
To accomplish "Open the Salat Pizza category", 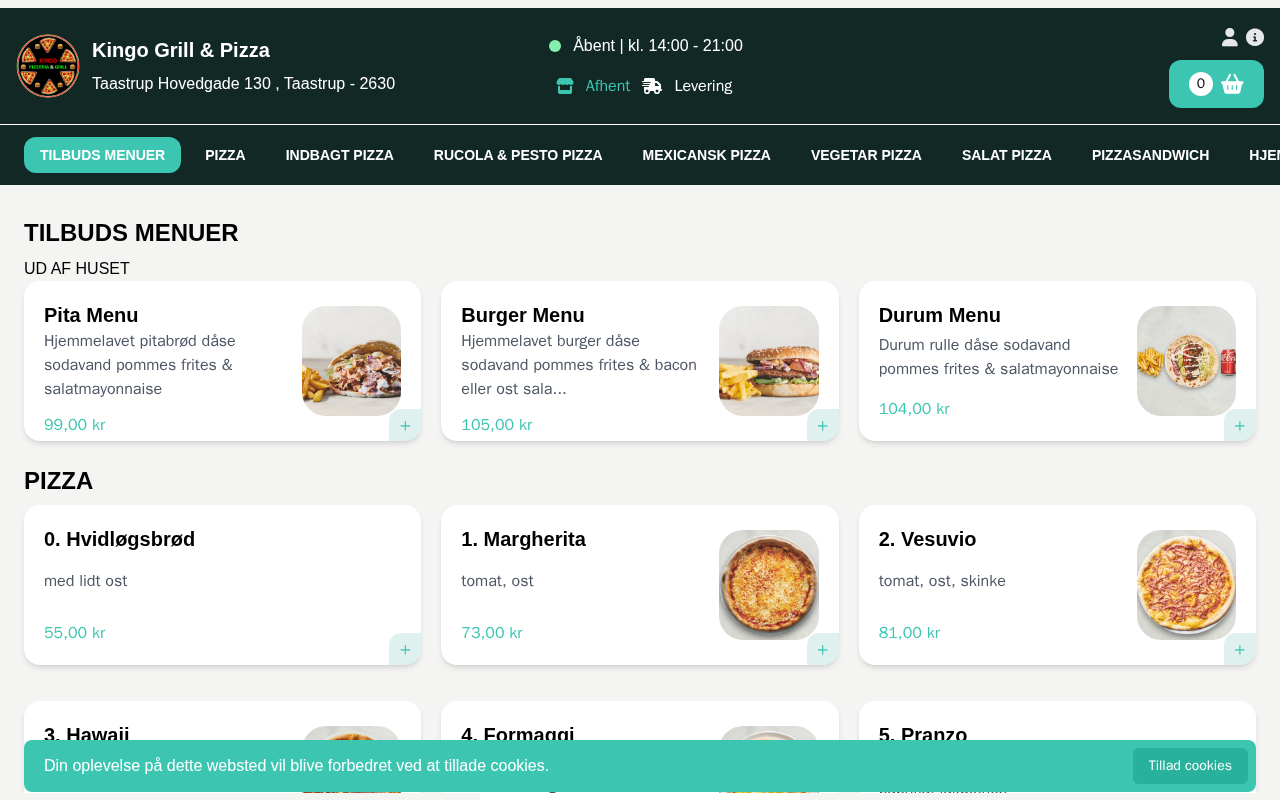I will 1007,155.
